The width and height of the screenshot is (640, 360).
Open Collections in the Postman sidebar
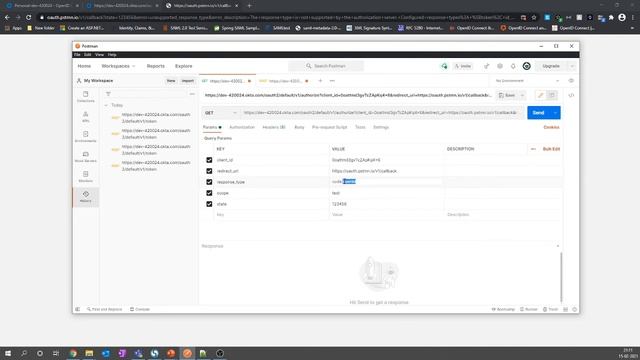click(86, 96)
